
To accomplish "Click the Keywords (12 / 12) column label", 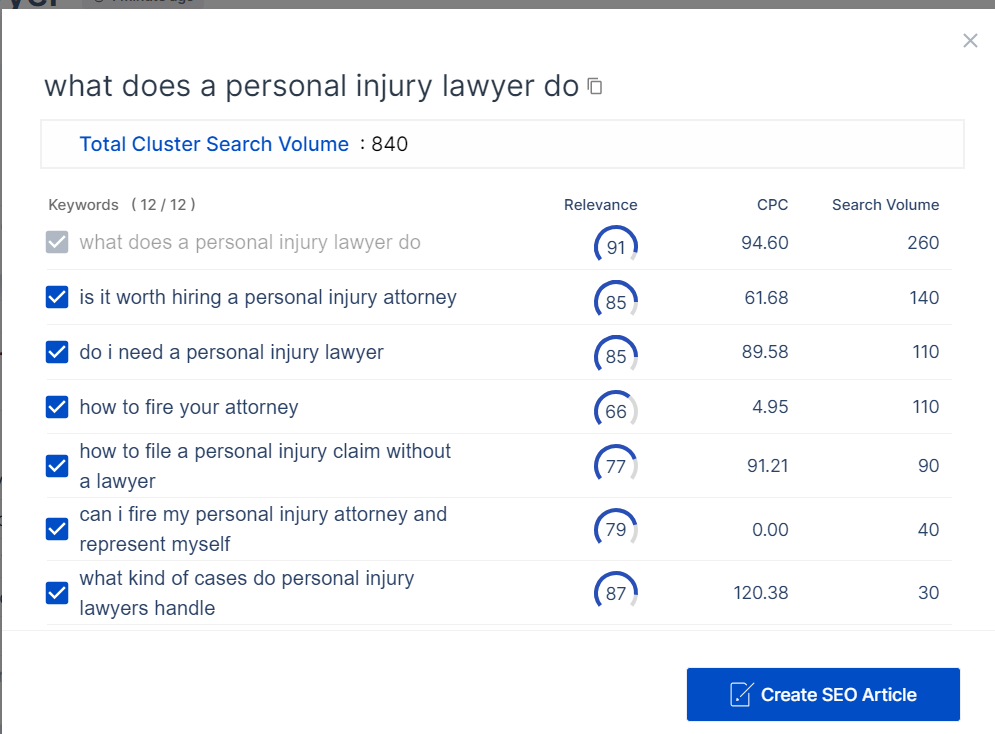I will [x=121, y=205].
